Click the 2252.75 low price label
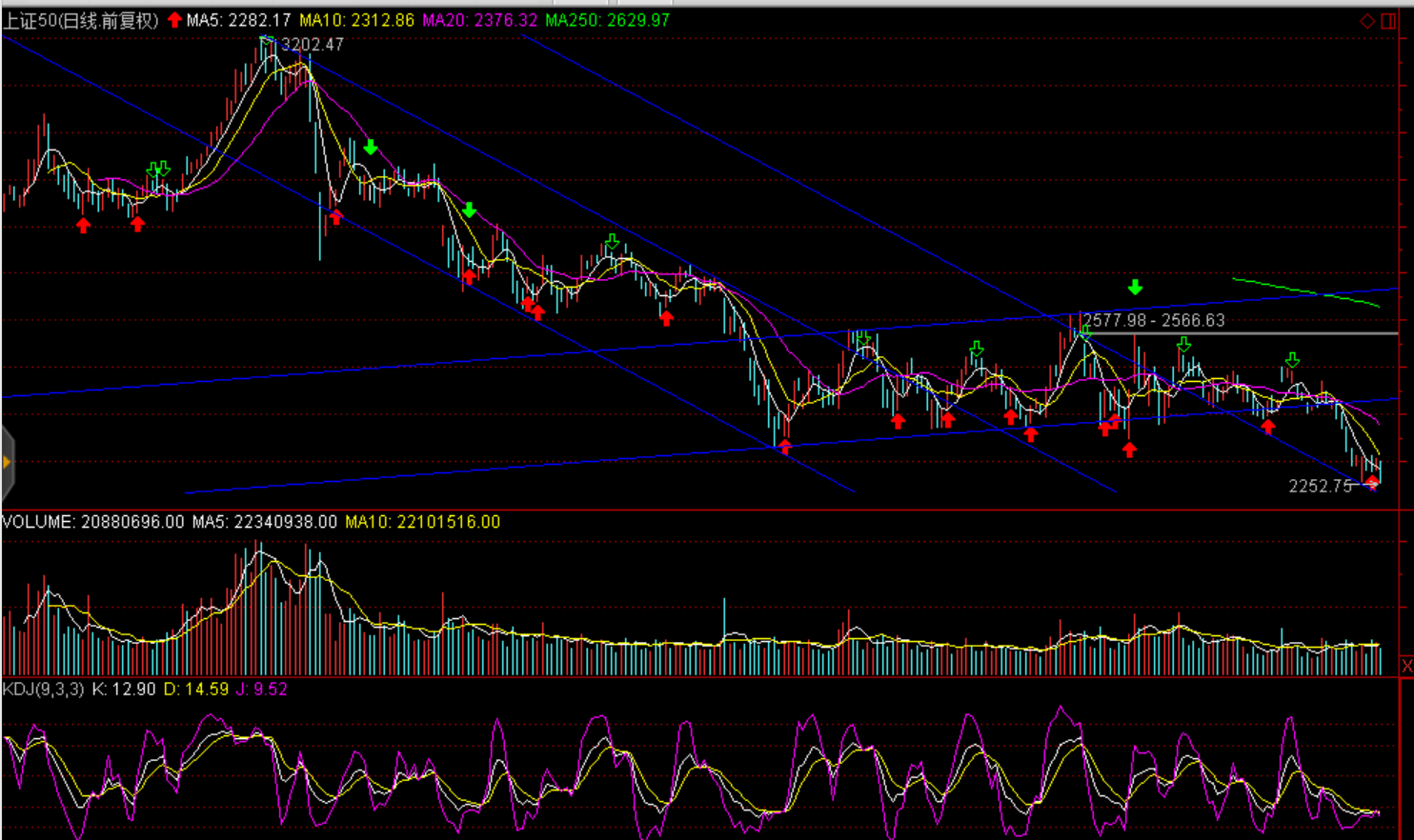The image size is (1414, 840). 1320,486
